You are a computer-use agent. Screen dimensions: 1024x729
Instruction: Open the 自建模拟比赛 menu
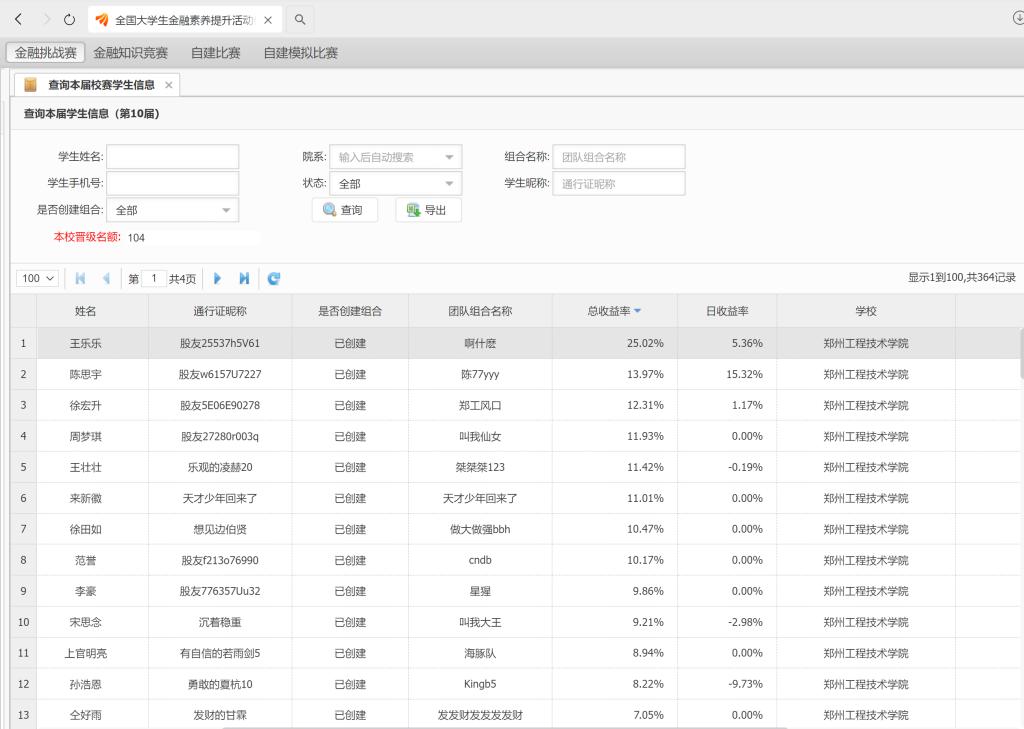pyautogui.click(x=300, y=53)
